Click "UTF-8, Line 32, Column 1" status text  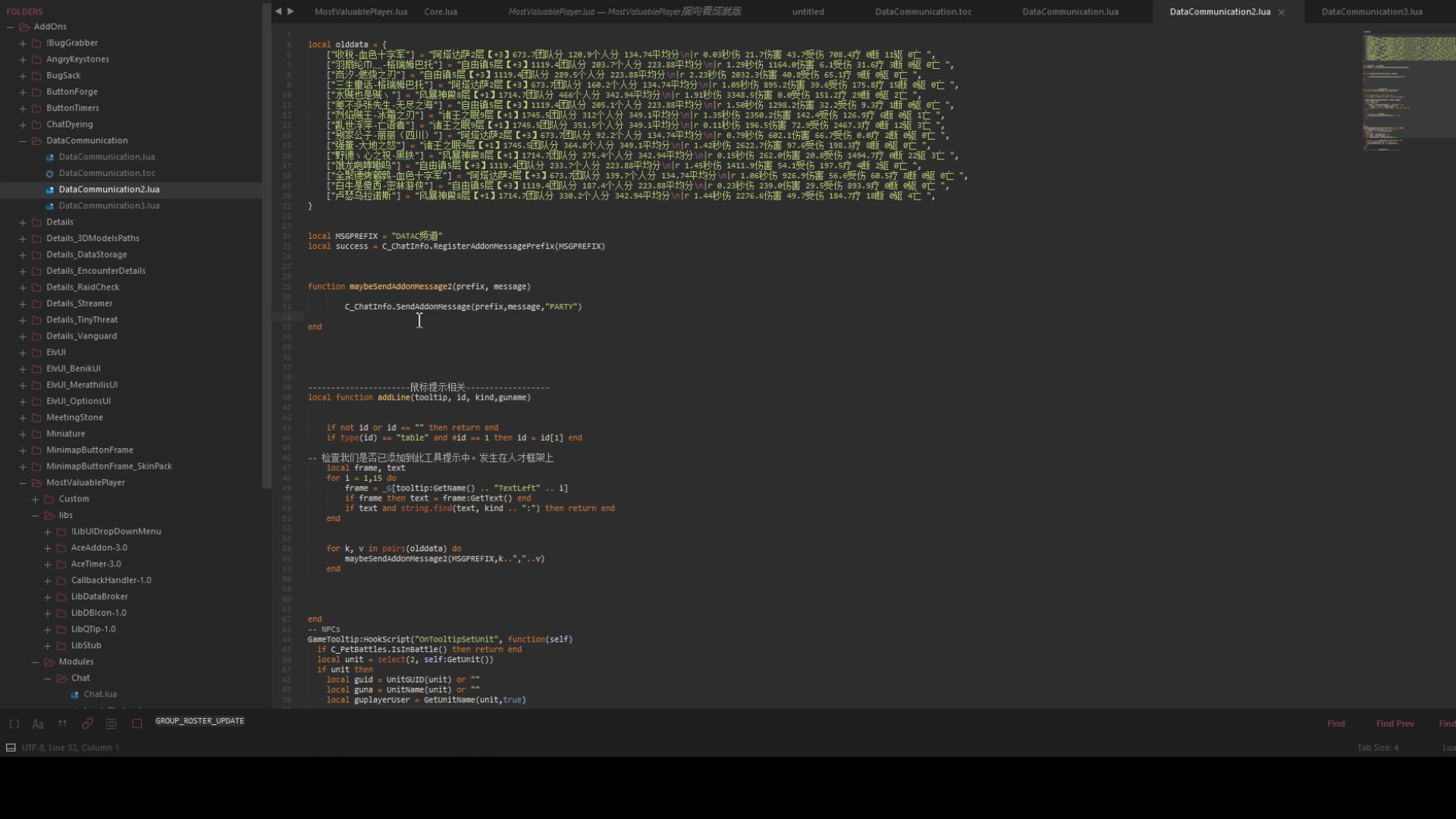coord(71,748)
